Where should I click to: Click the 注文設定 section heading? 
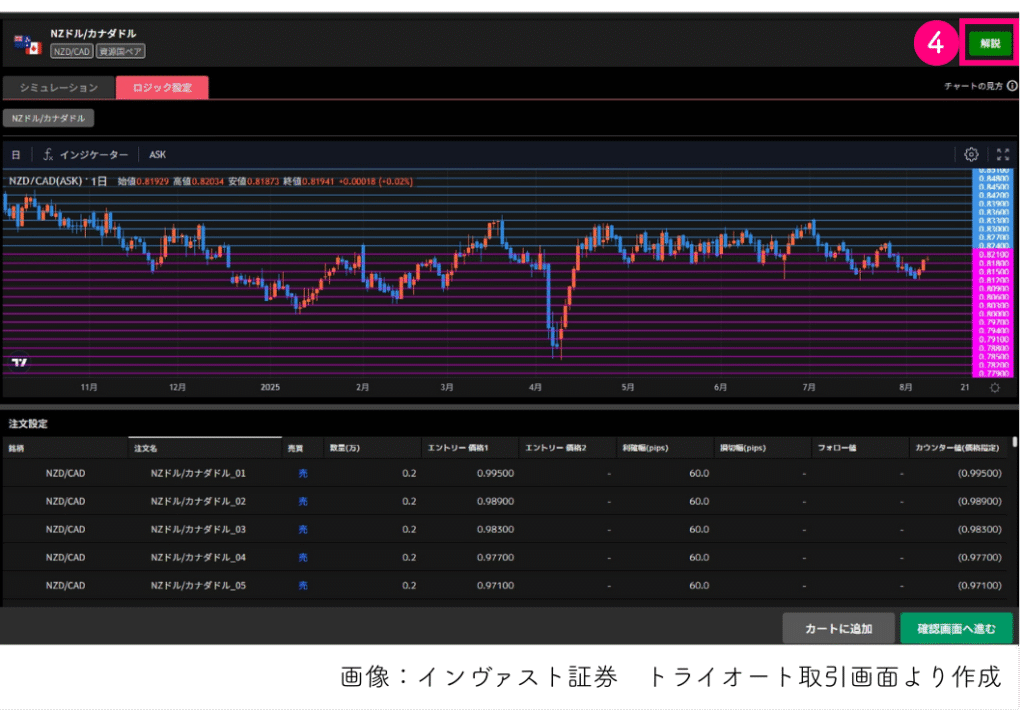28,424
